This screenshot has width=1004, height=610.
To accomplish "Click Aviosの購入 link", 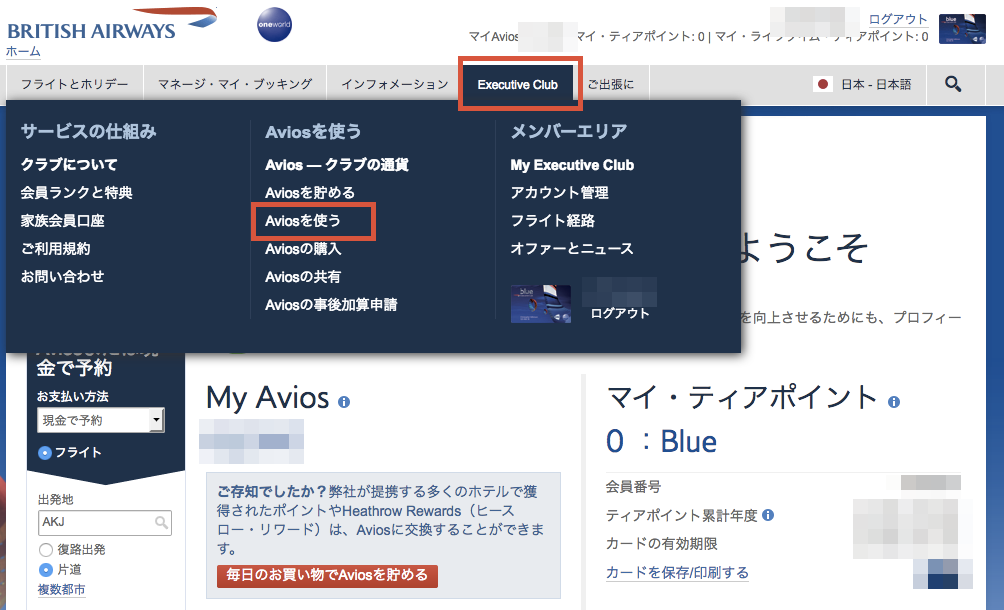I will 303,248.
